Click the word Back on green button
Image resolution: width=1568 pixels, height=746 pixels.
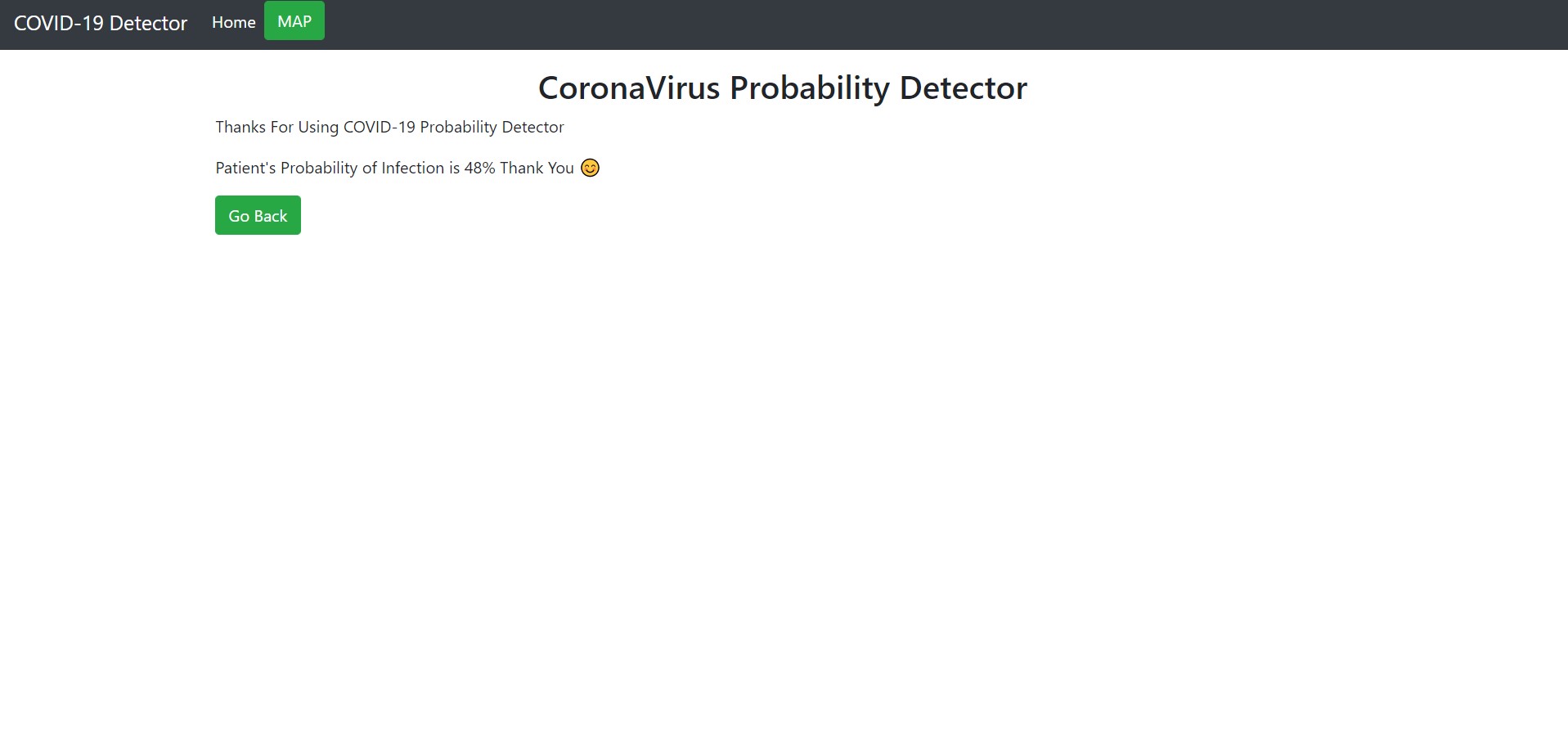click(270, 216)
